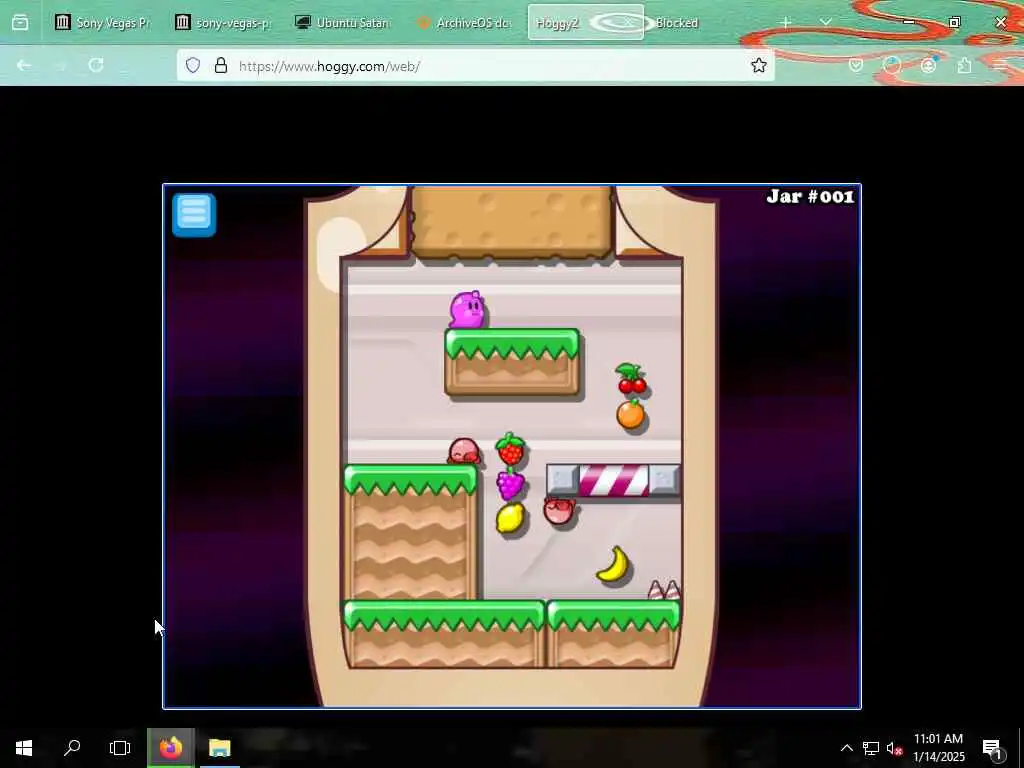The height and width of the screenshot is (768, 1024).
Task: Click the Jar #001 level label
Action: [x=810, y=197]
